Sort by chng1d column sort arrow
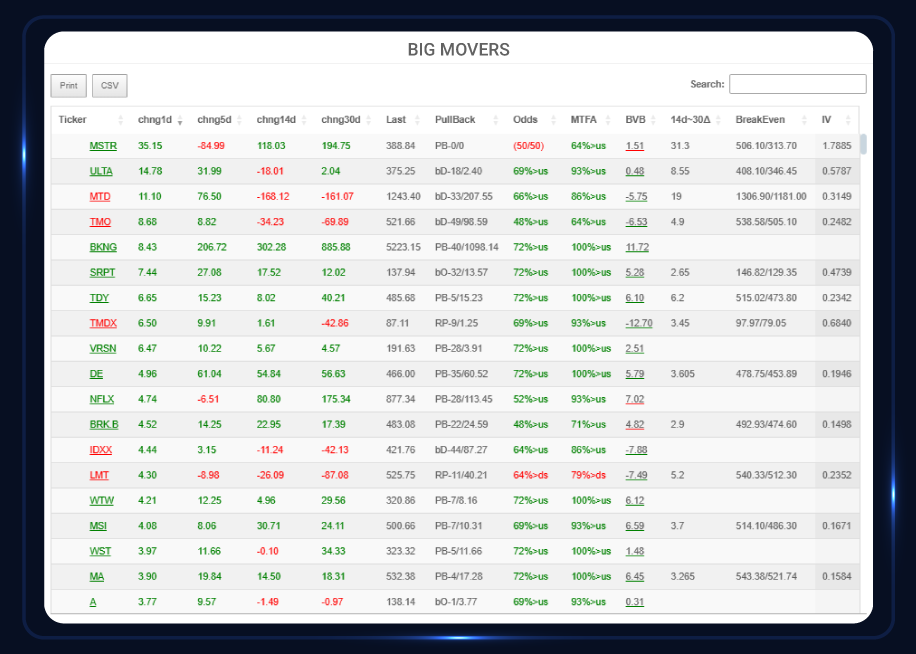 coord(180,120)
